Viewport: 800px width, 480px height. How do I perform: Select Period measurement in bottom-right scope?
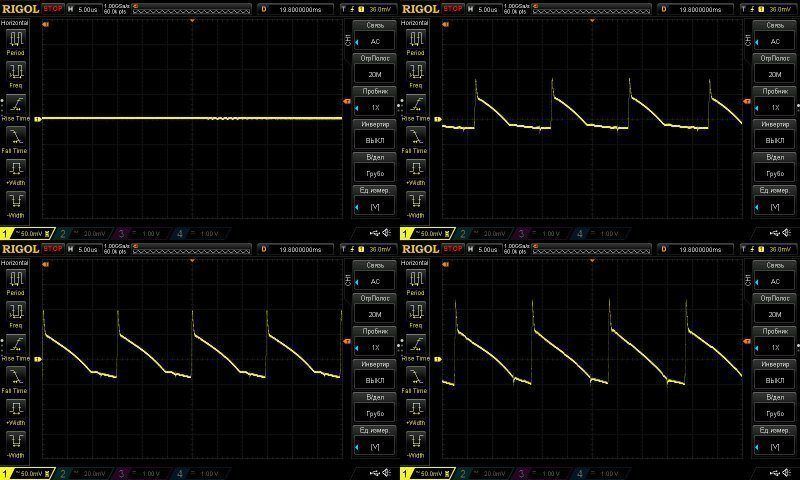click(416, 282)
